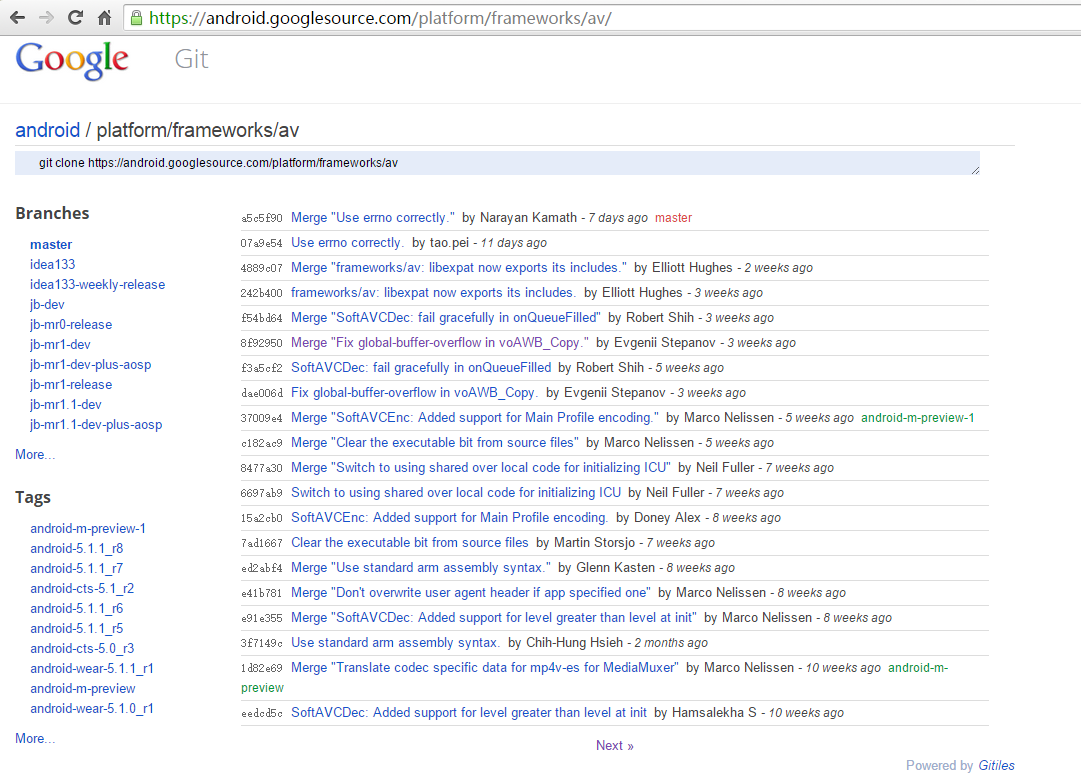Open commit dae006d Fix global-buffer-overflow
1081x780 pixels.
(x=414, y=392)
